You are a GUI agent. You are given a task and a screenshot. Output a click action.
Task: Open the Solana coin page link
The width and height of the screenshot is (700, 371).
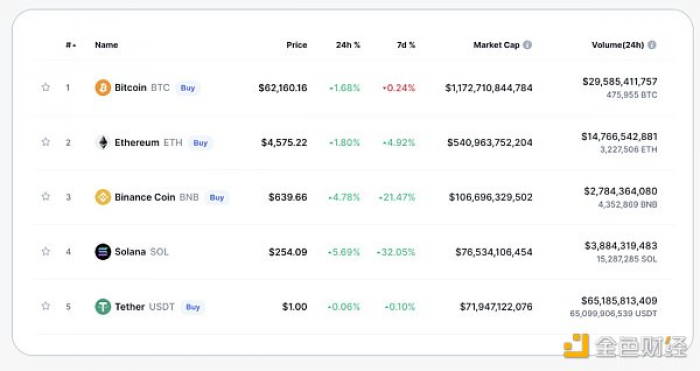(x=130, y=252)
